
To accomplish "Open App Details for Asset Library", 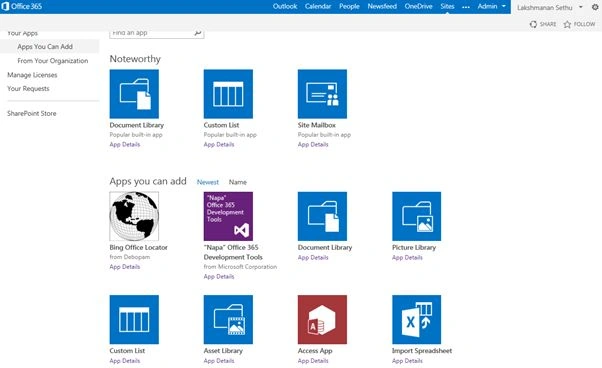I will (219, 361).
